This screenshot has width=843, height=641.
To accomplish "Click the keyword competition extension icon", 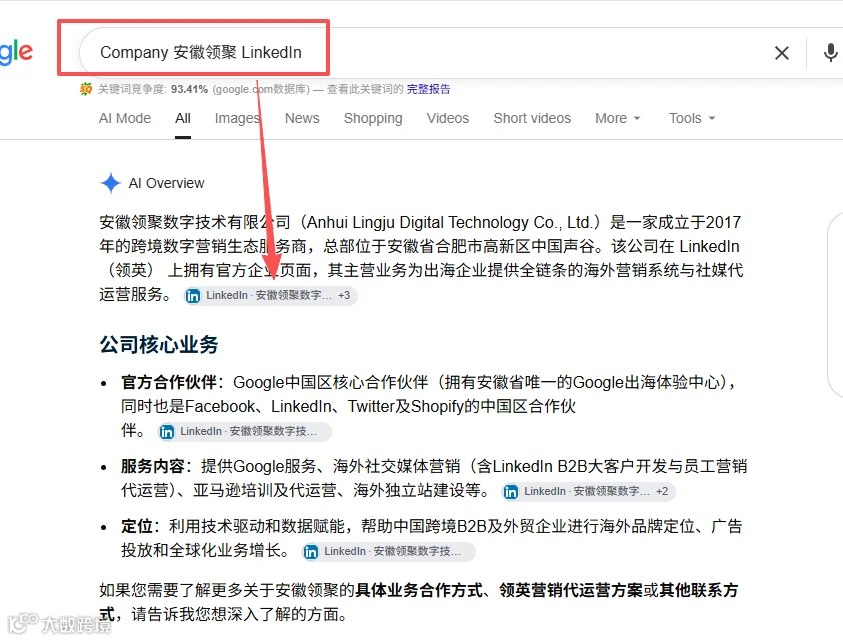I will [85, 89].
